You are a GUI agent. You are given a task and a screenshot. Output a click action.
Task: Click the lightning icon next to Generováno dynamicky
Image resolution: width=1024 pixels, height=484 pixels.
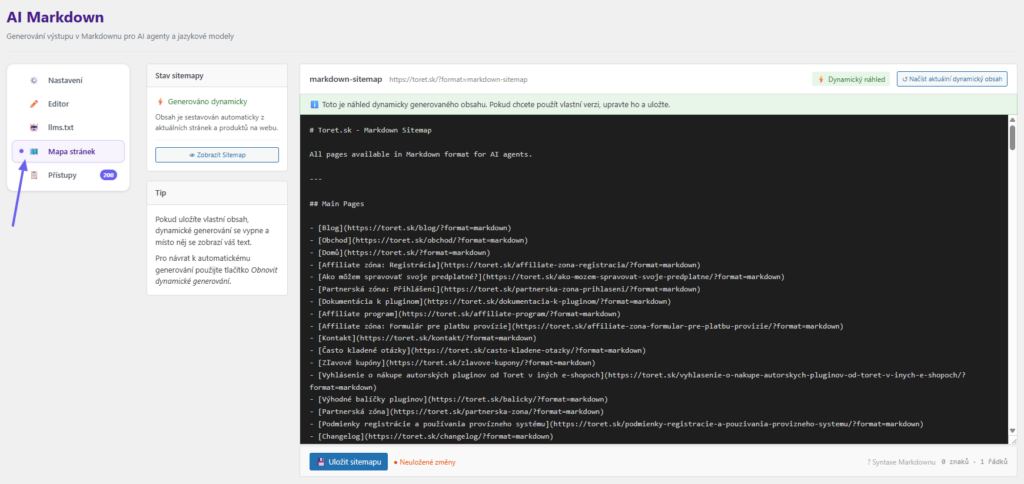pos(159,102)
